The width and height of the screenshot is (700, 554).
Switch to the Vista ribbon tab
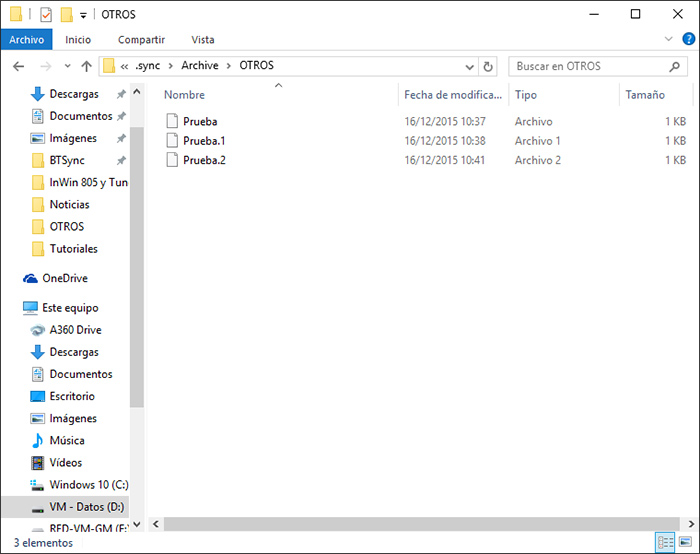tap(202, 39)
